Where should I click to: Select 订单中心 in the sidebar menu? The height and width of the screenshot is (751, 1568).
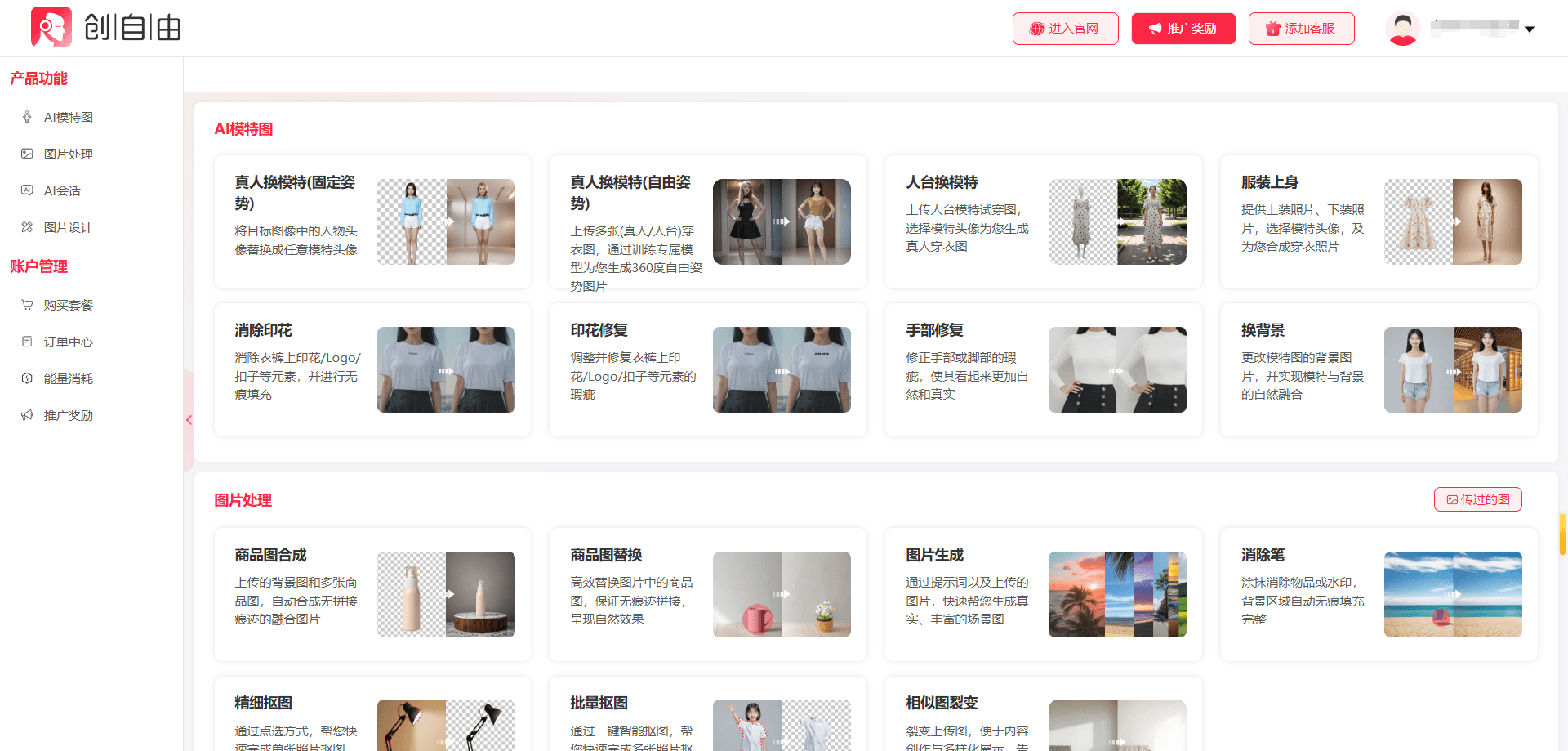tap(69, 342)
